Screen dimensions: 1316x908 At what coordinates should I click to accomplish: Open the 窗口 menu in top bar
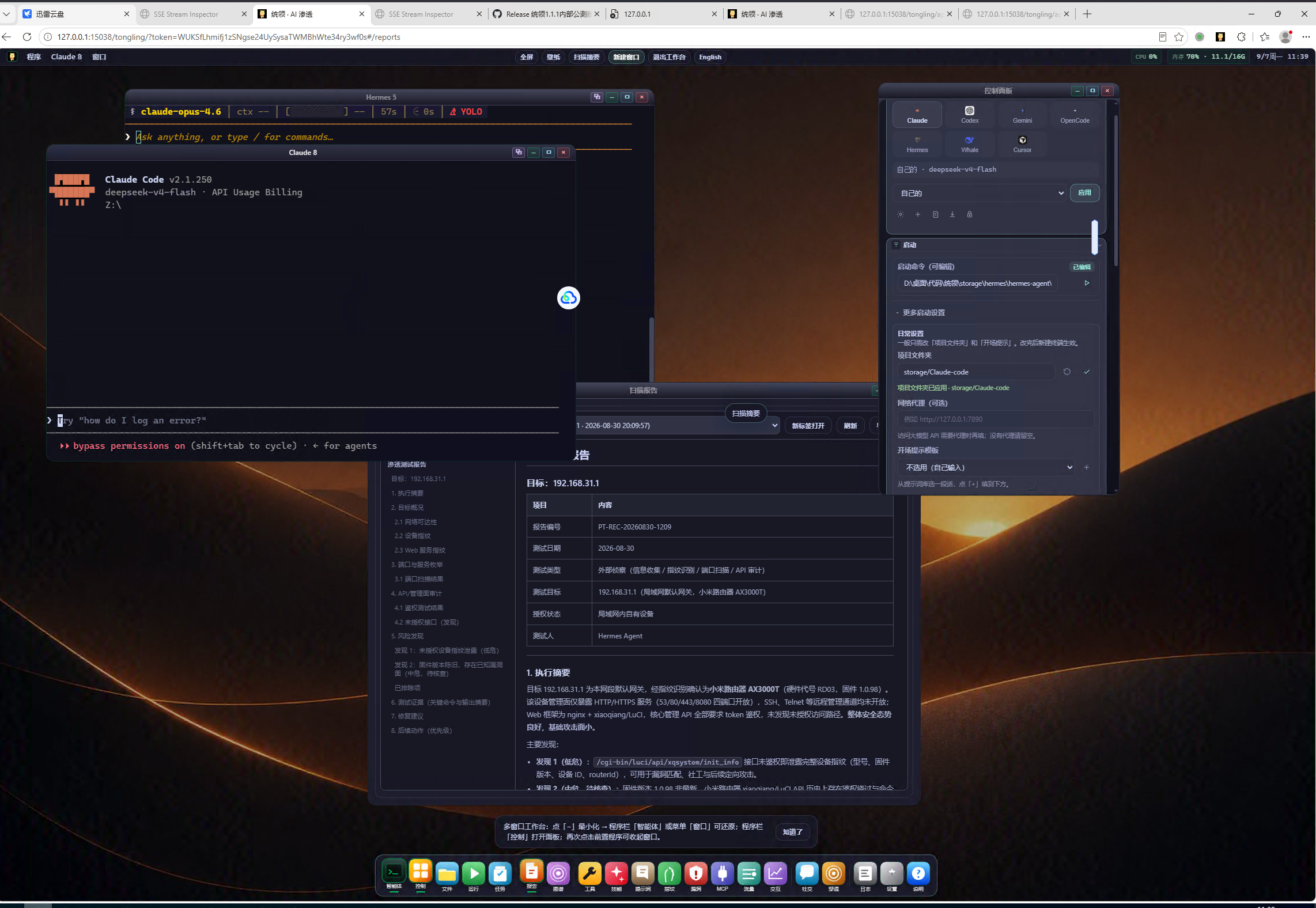click(x=99, y=56)
